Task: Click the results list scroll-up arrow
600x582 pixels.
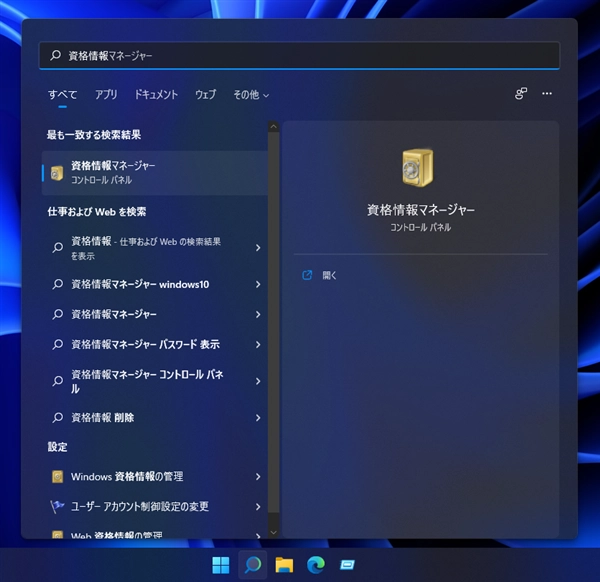Action: (274, 126)
